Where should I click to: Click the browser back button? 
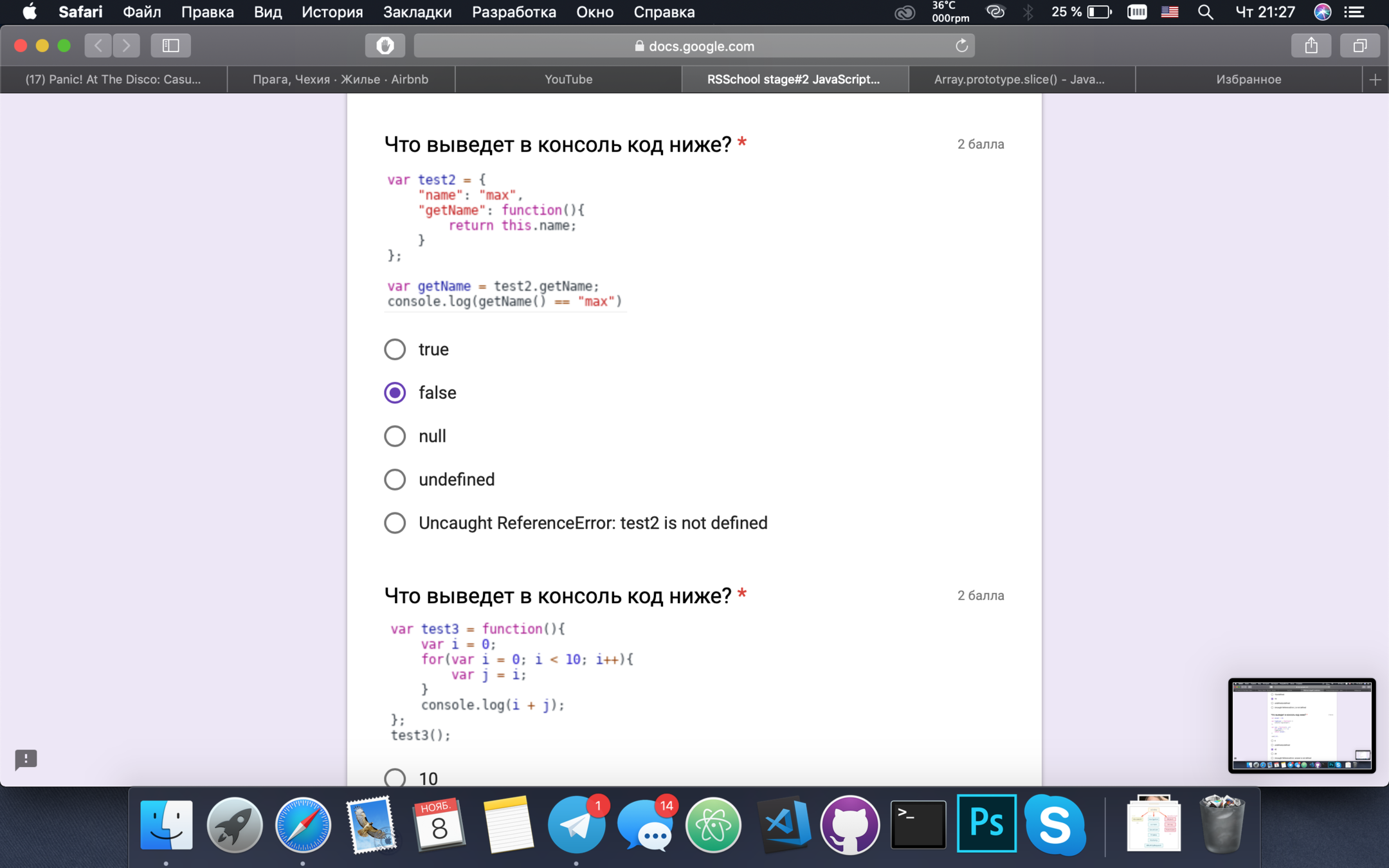click(x=98, y=46)
